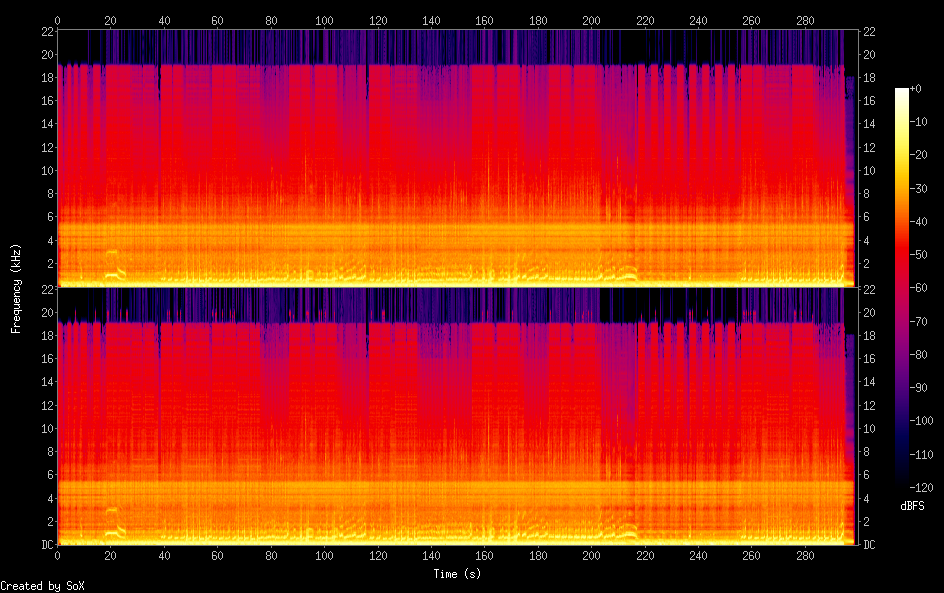Click the 100 tick on bottom time axis

(324, 554)
